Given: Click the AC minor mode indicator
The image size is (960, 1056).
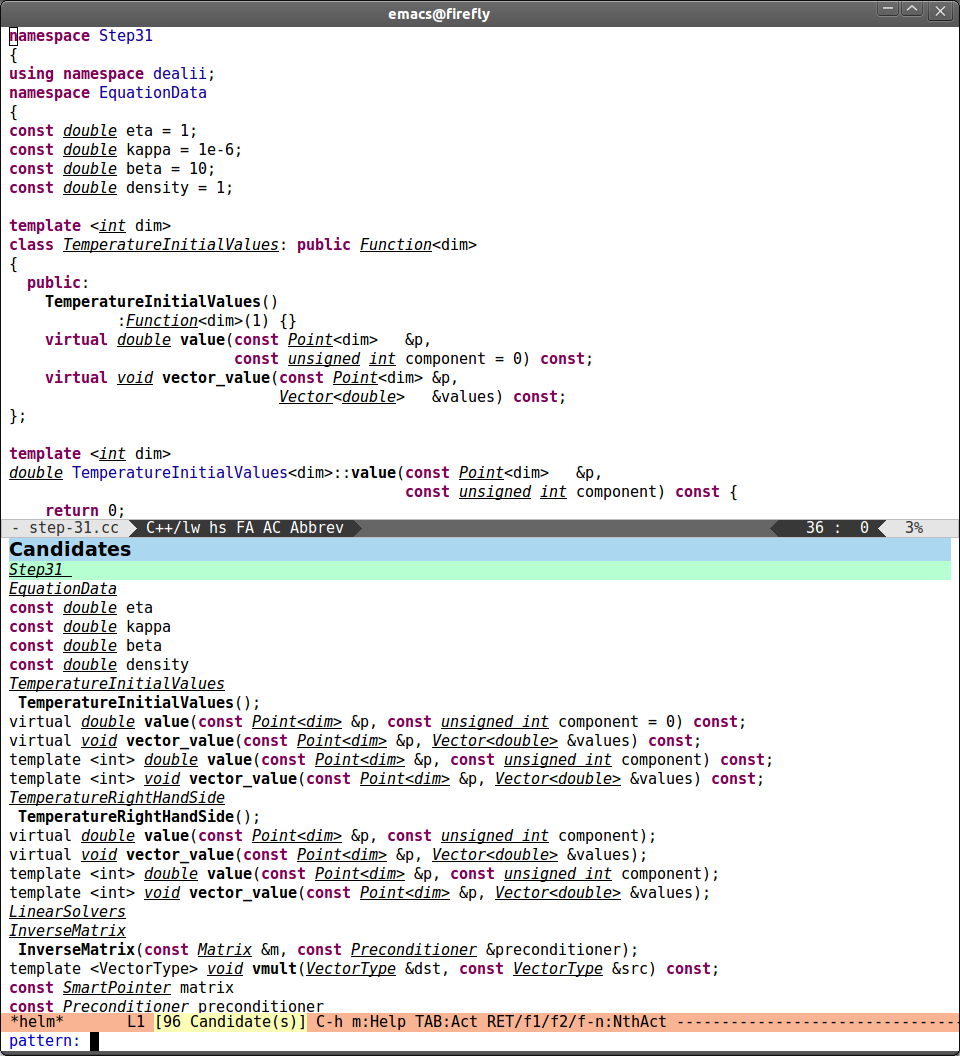Looking at the screenshot, I should (271, 528).
